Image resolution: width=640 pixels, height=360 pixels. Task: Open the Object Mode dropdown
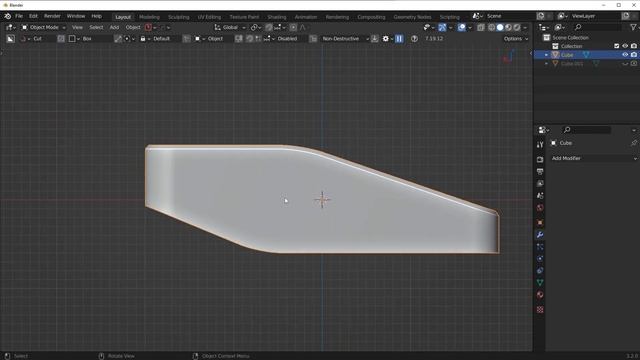(x=43, y=27)
